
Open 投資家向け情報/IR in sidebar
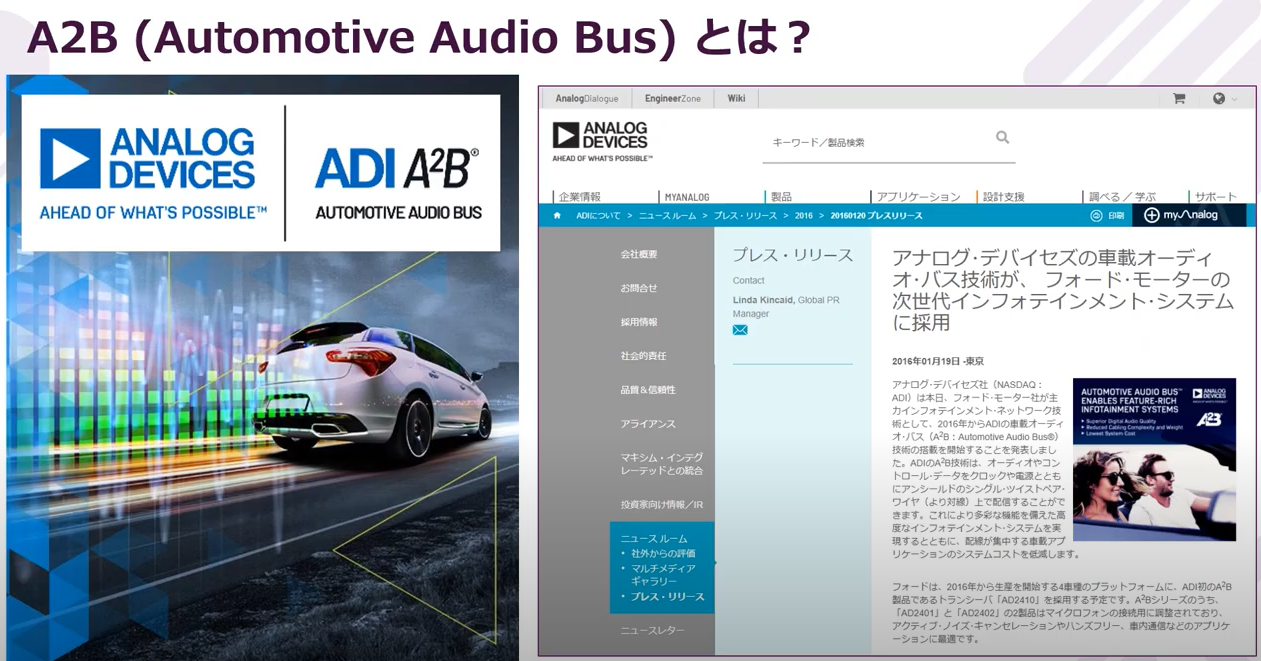click(662, 505)
